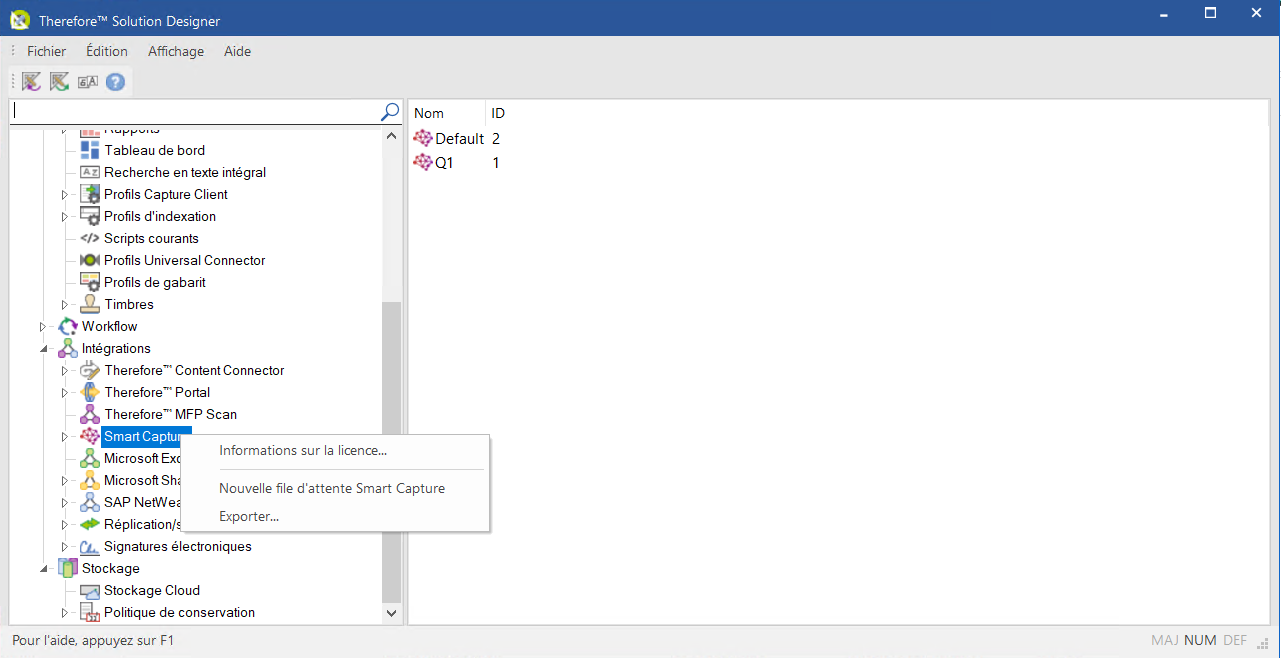Select Exporter... from the context menu
Image resolution: width=1281 pixels, height=658 pixels.
pyautogui.click(x=249, y=517)
